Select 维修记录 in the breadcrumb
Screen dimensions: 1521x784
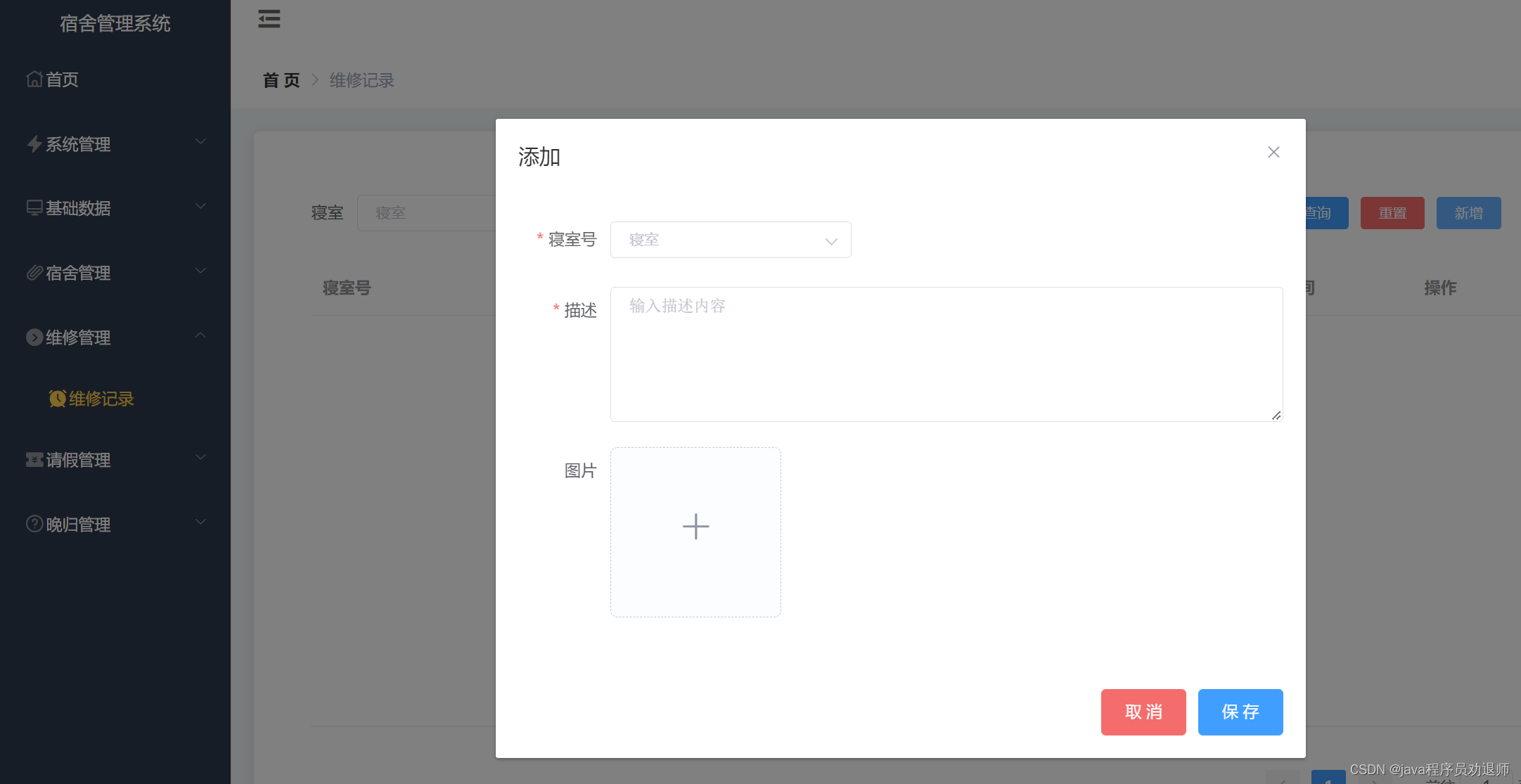coord(361,80)
